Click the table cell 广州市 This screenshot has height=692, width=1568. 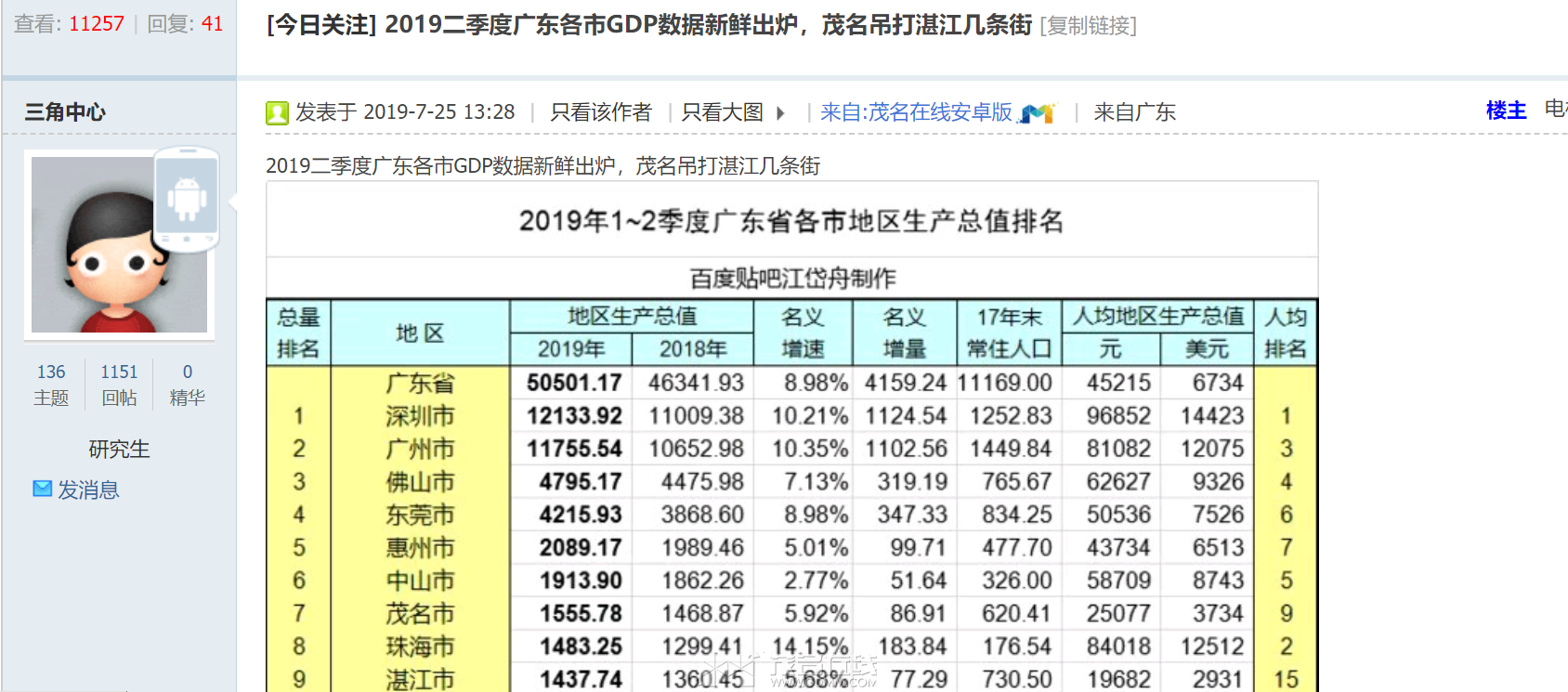(420, 450)
